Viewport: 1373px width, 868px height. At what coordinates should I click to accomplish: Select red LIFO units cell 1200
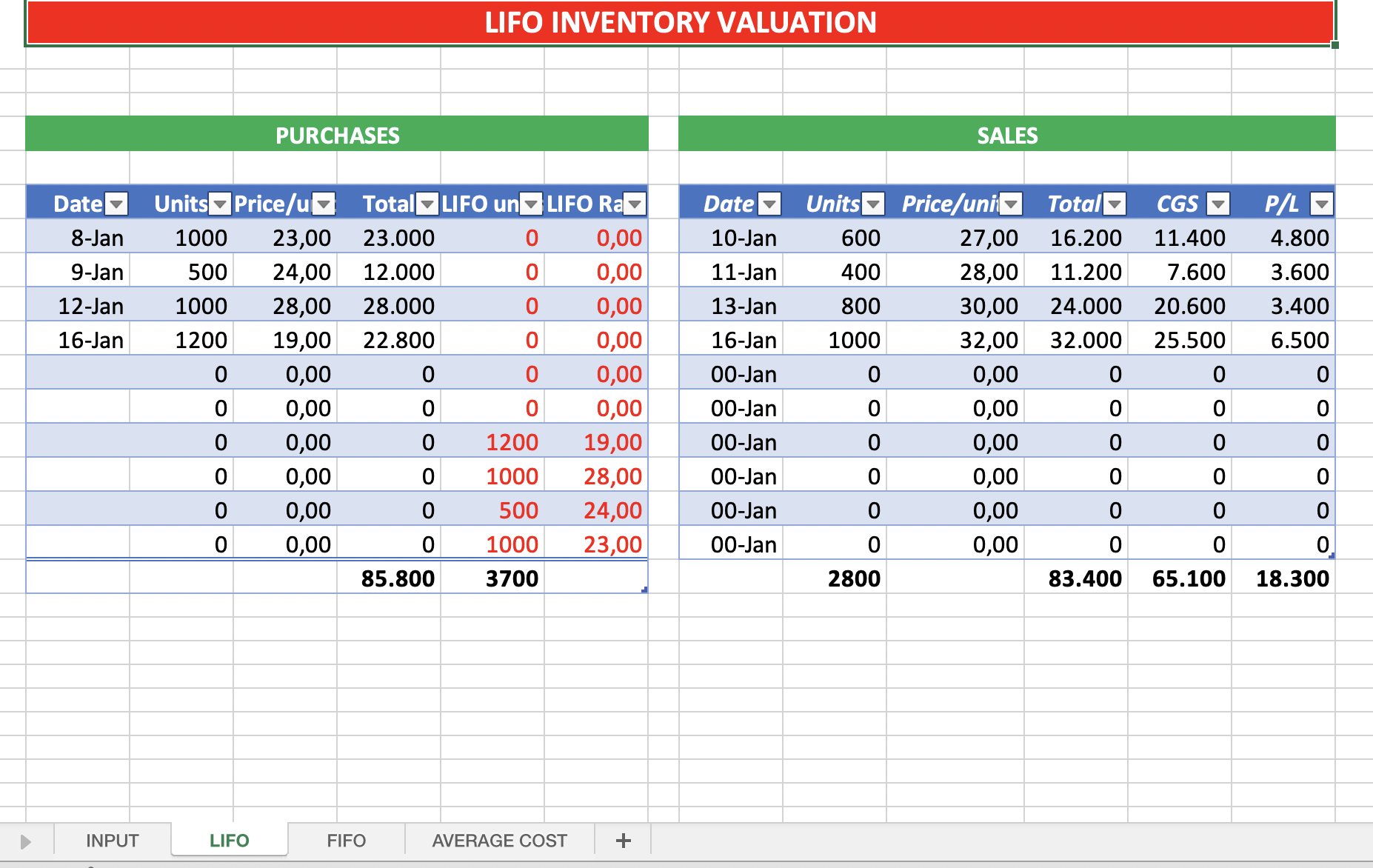click(492, 442)
